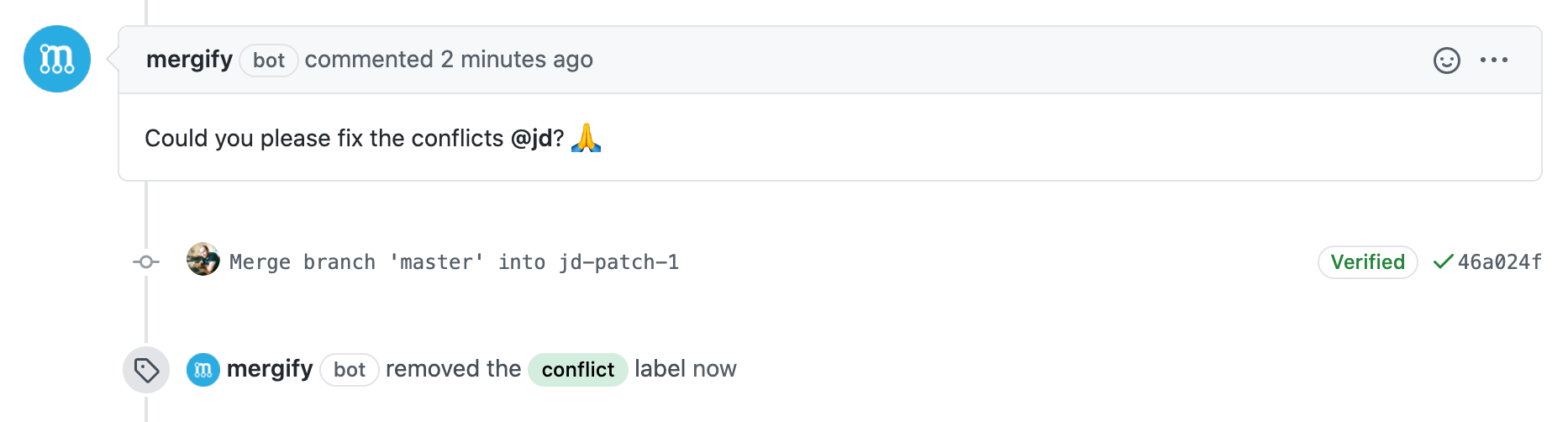Click the @jd user mention

pos(532,138)
